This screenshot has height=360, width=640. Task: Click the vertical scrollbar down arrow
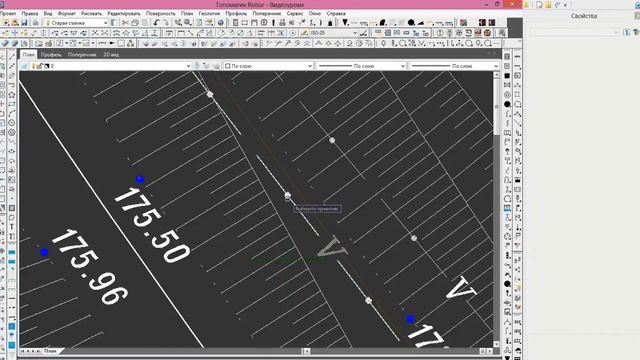[496, 344]
